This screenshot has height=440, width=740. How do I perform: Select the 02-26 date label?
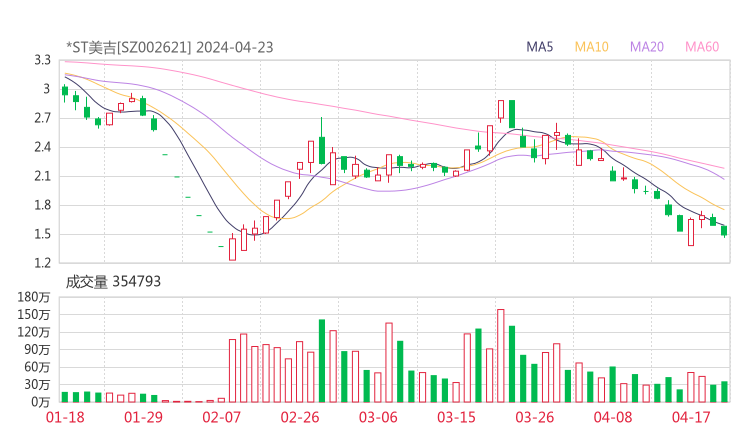[x=300, y=417]
